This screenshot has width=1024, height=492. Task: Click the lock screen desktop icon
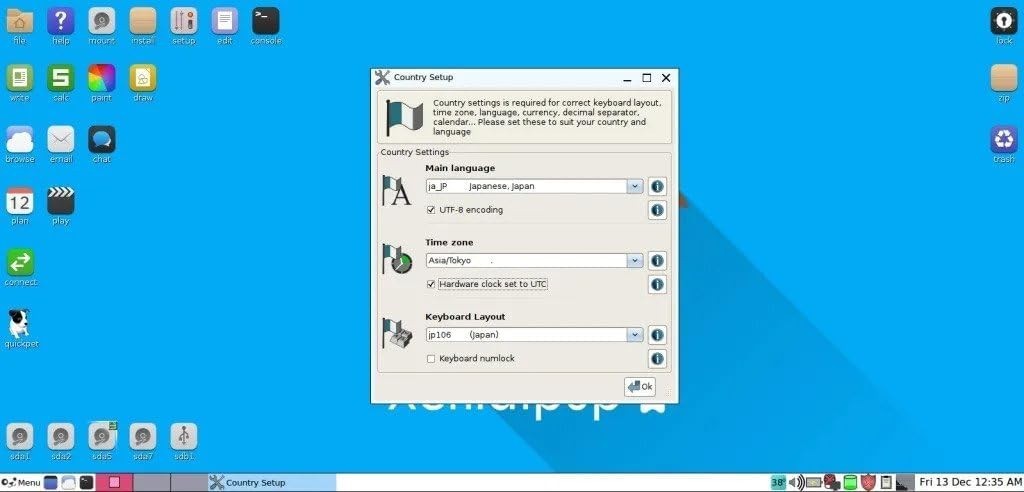(x=1004, y=22)
